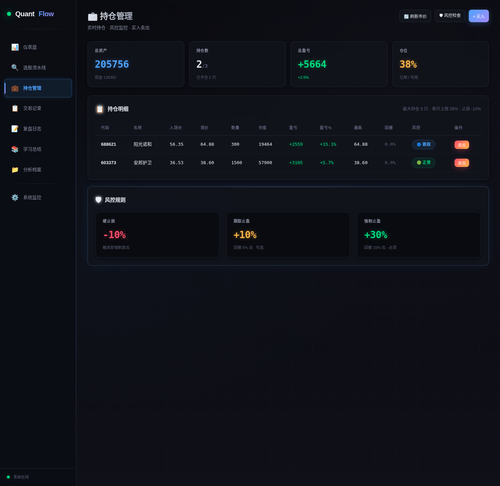
Task: Click stock code 688621
Action: 108,144
